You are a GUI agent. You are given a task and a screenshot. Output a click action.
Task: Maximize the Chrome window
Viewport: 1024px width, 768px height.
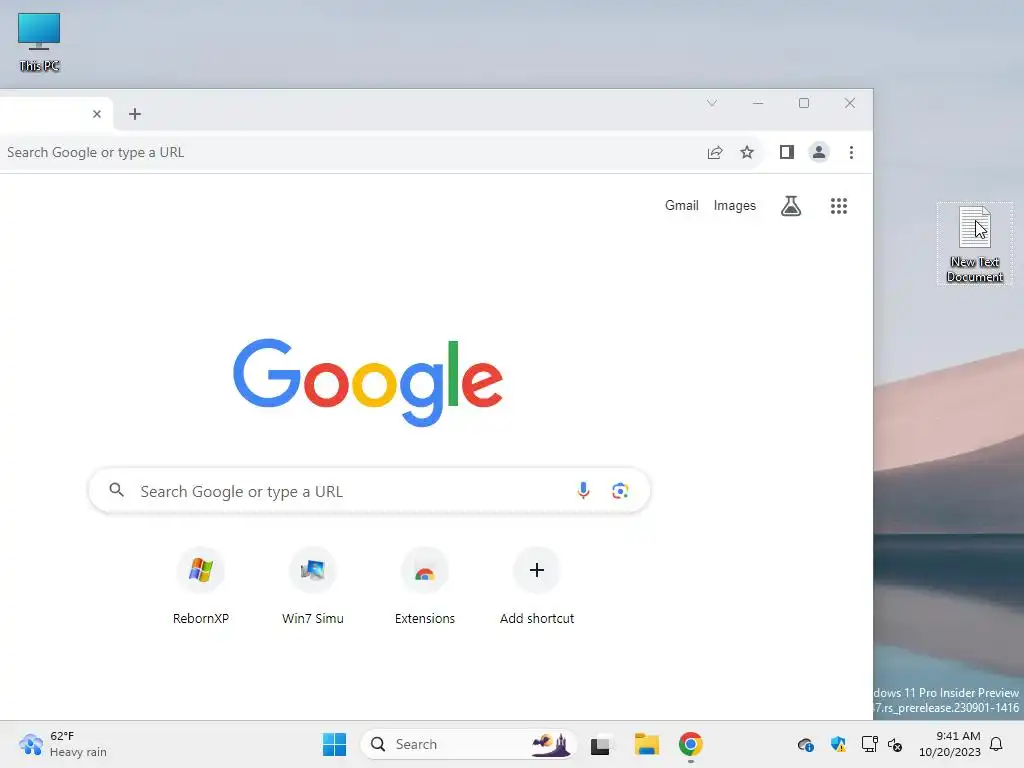click(x=804, y=103)
